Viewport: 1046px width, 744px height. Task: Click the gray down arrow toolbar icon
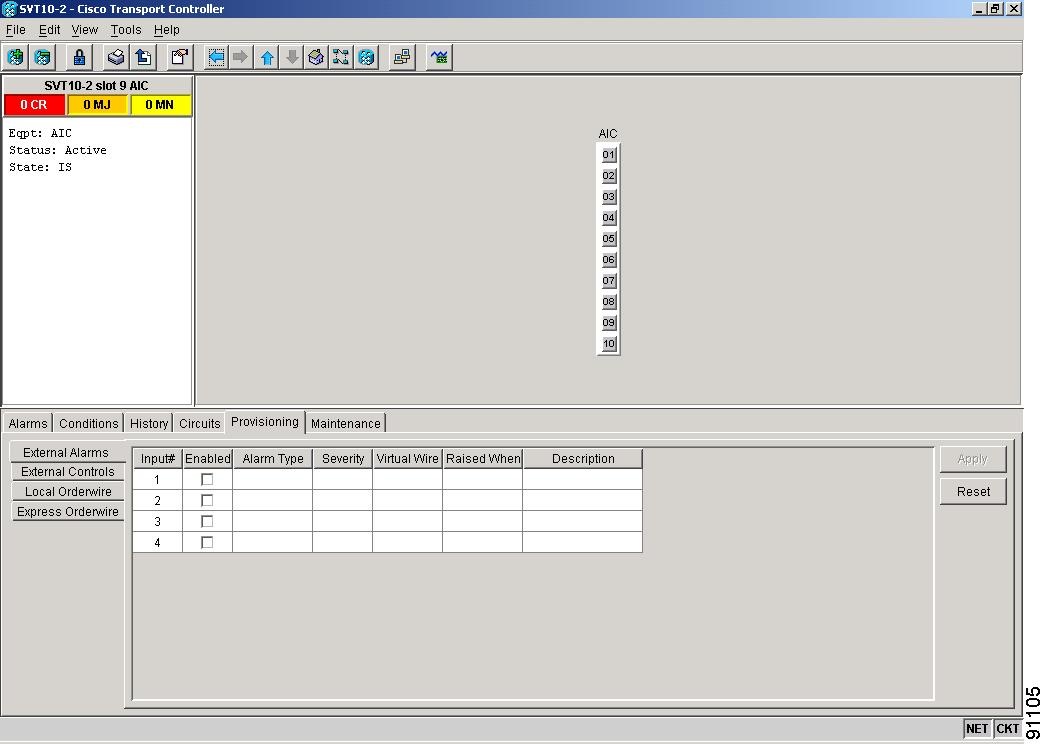[x=292, y=57]
